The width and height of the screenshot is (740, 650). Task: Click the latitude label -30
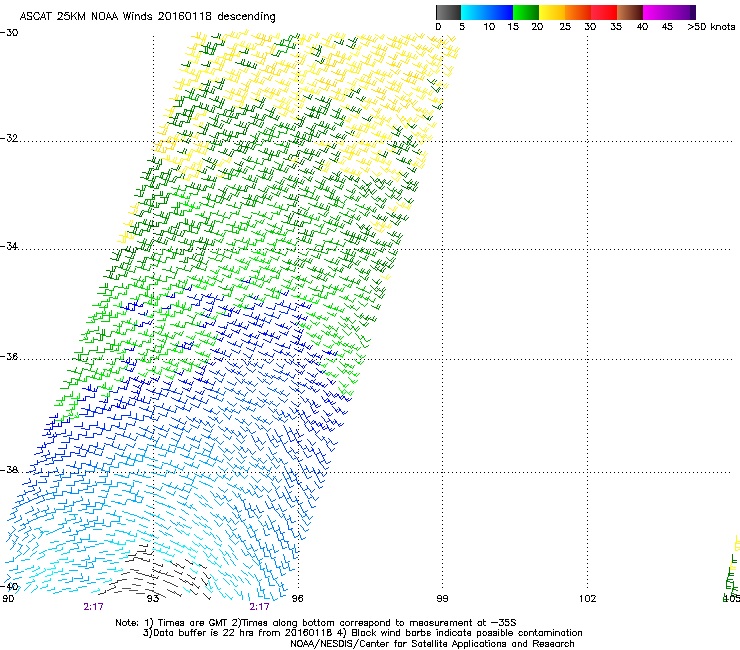click(x=9, y=33)
